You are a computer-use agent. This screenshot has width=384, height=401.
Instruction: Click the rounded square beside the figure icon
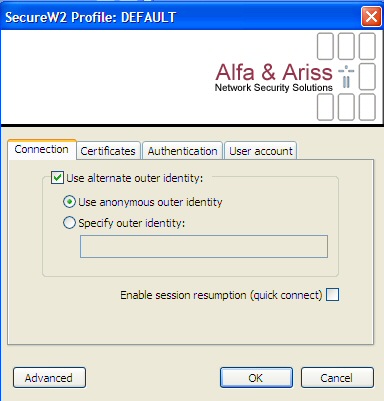[x=367, y=76]
